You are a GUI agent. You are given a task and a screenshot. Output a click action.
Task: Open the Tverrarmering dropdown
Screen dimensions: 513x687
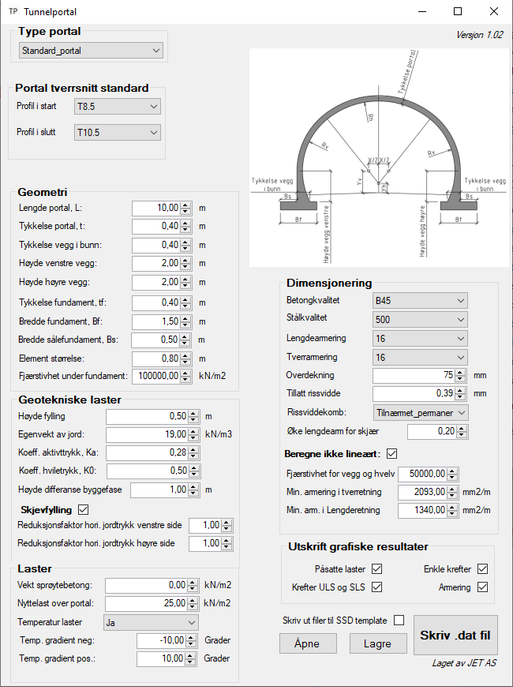pos(420,357)
